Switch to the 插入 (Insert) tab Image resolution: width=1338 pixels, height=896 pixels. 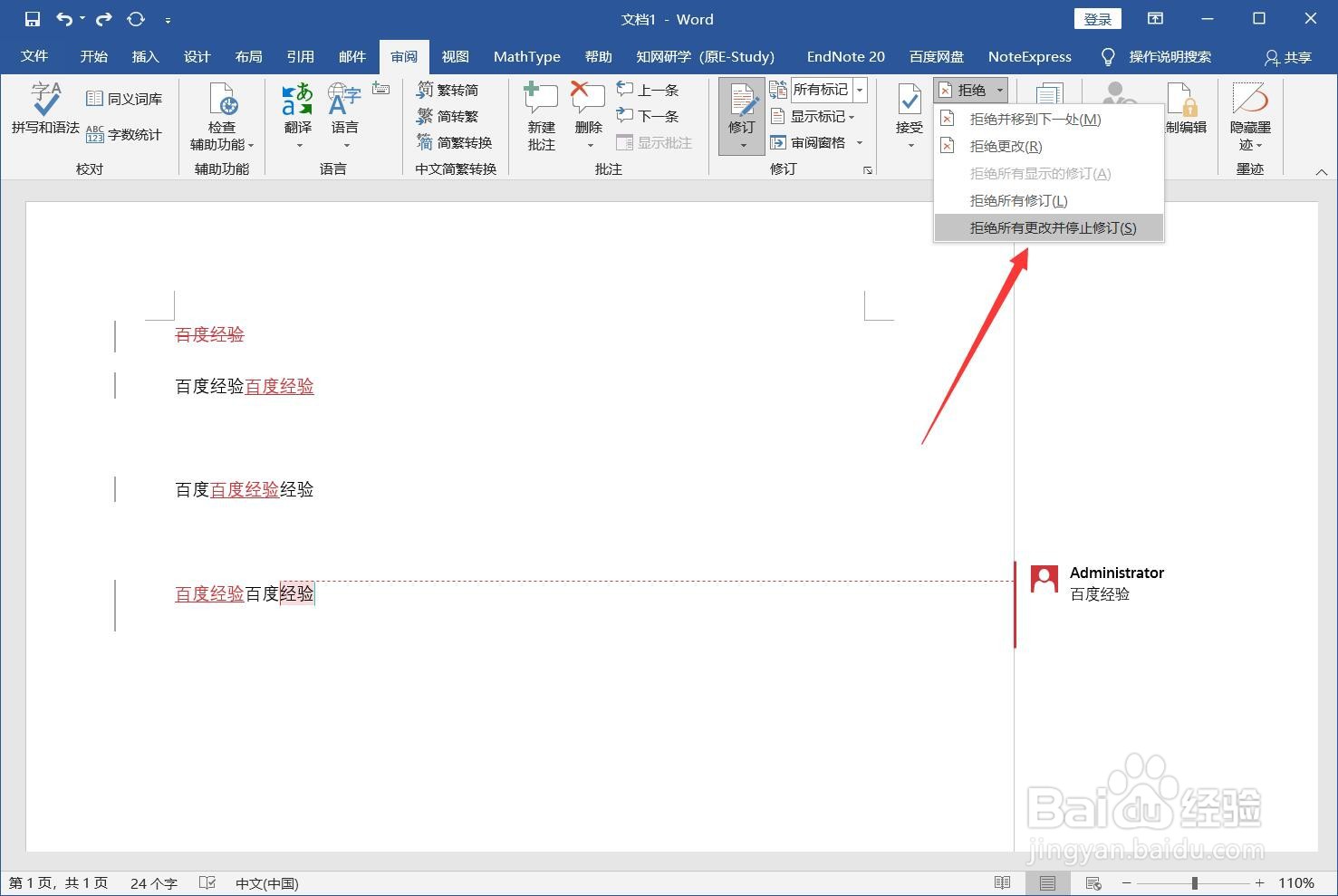click(145, 56)
